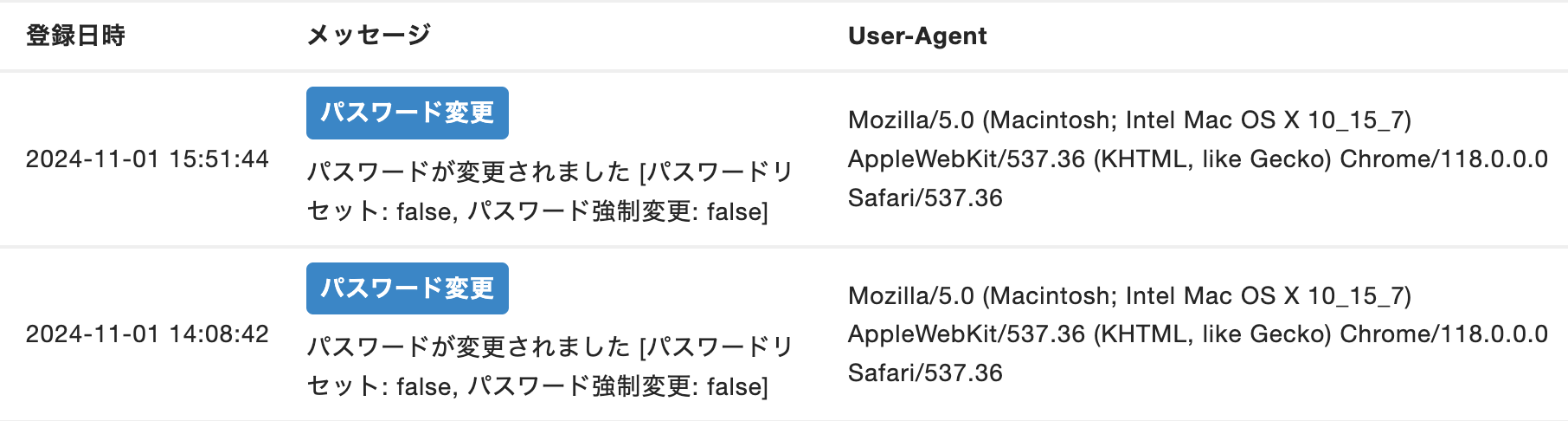Click パスワード変更 badge in the 14:08:42 entry

click(407, 288)
